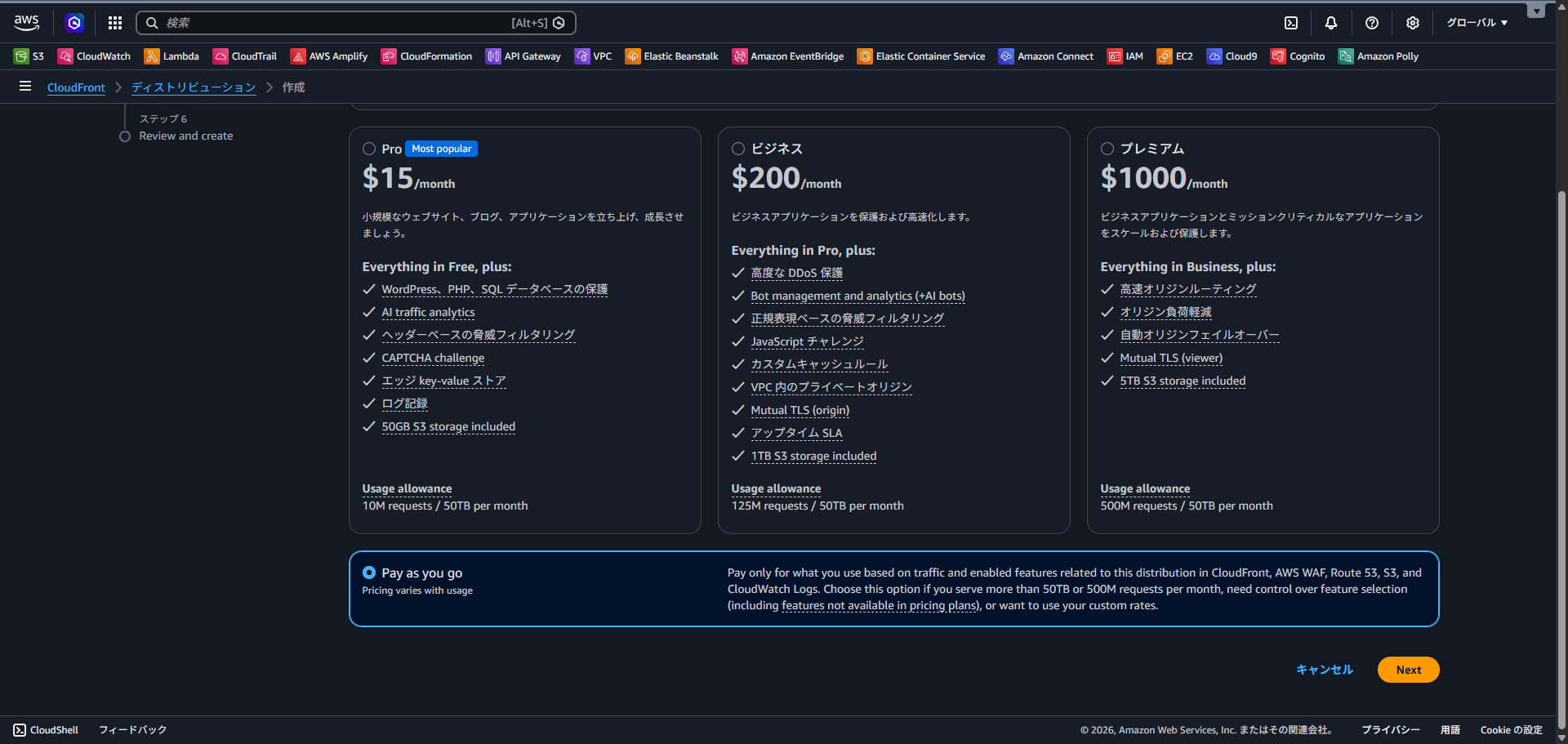
Task: Click the Next button
Action: tap(1408, 670)
